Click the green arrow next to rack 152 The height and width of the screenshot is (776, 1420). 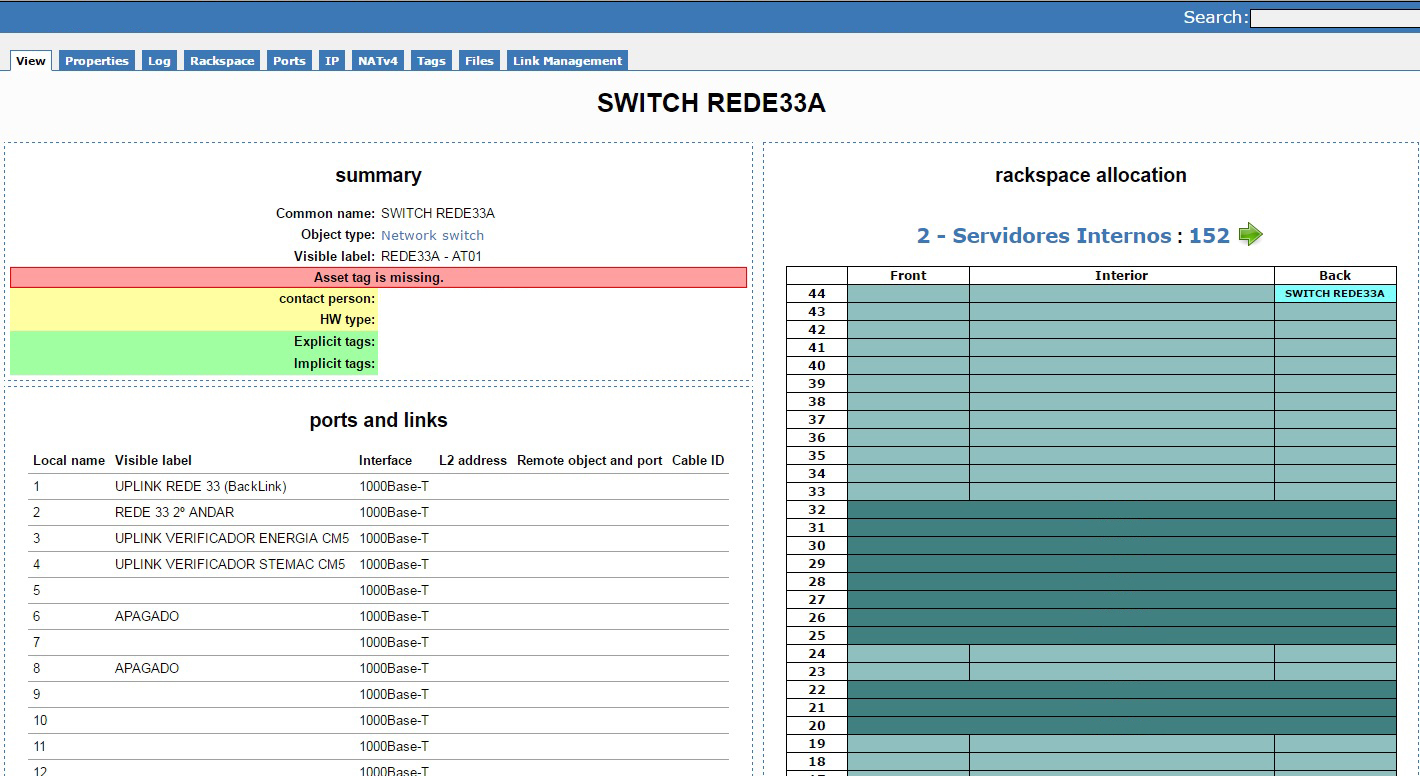[x=1250, y=235]
